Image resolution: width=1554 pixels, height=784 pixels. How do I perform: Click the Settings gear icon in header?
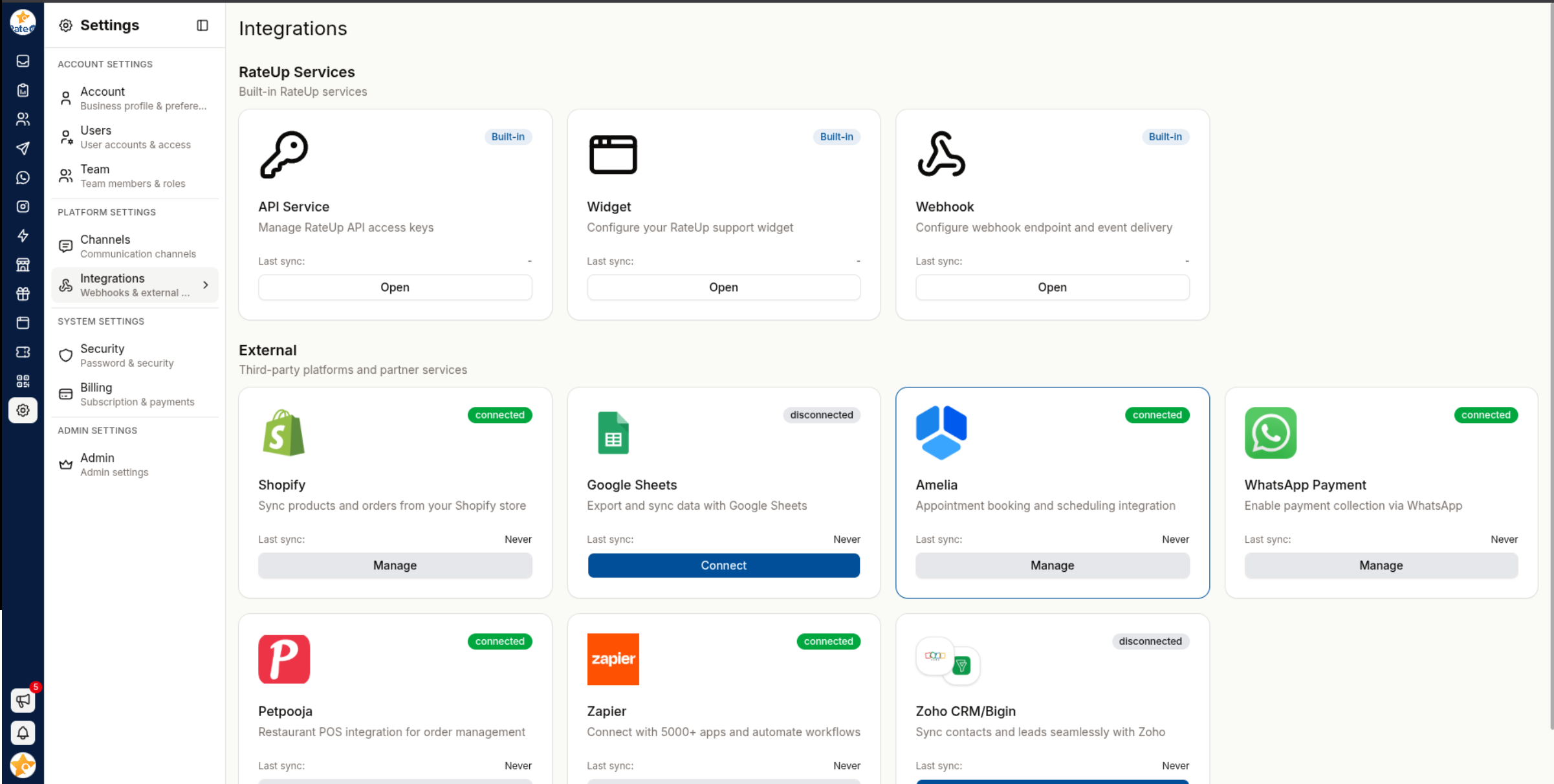point(65,25)
